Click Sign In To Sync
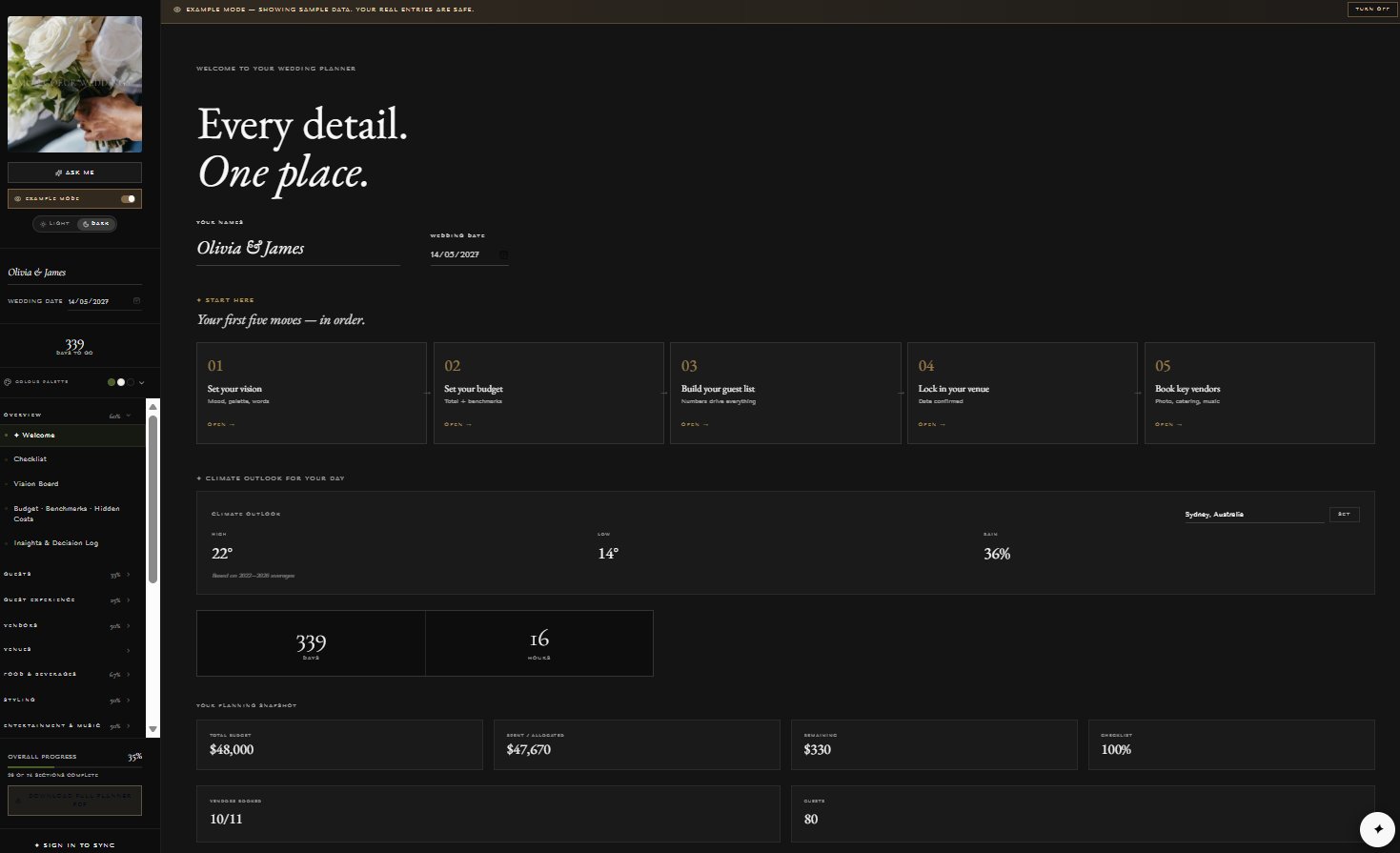The height and width of the screenshot is (853, 1400). point(74,845)
